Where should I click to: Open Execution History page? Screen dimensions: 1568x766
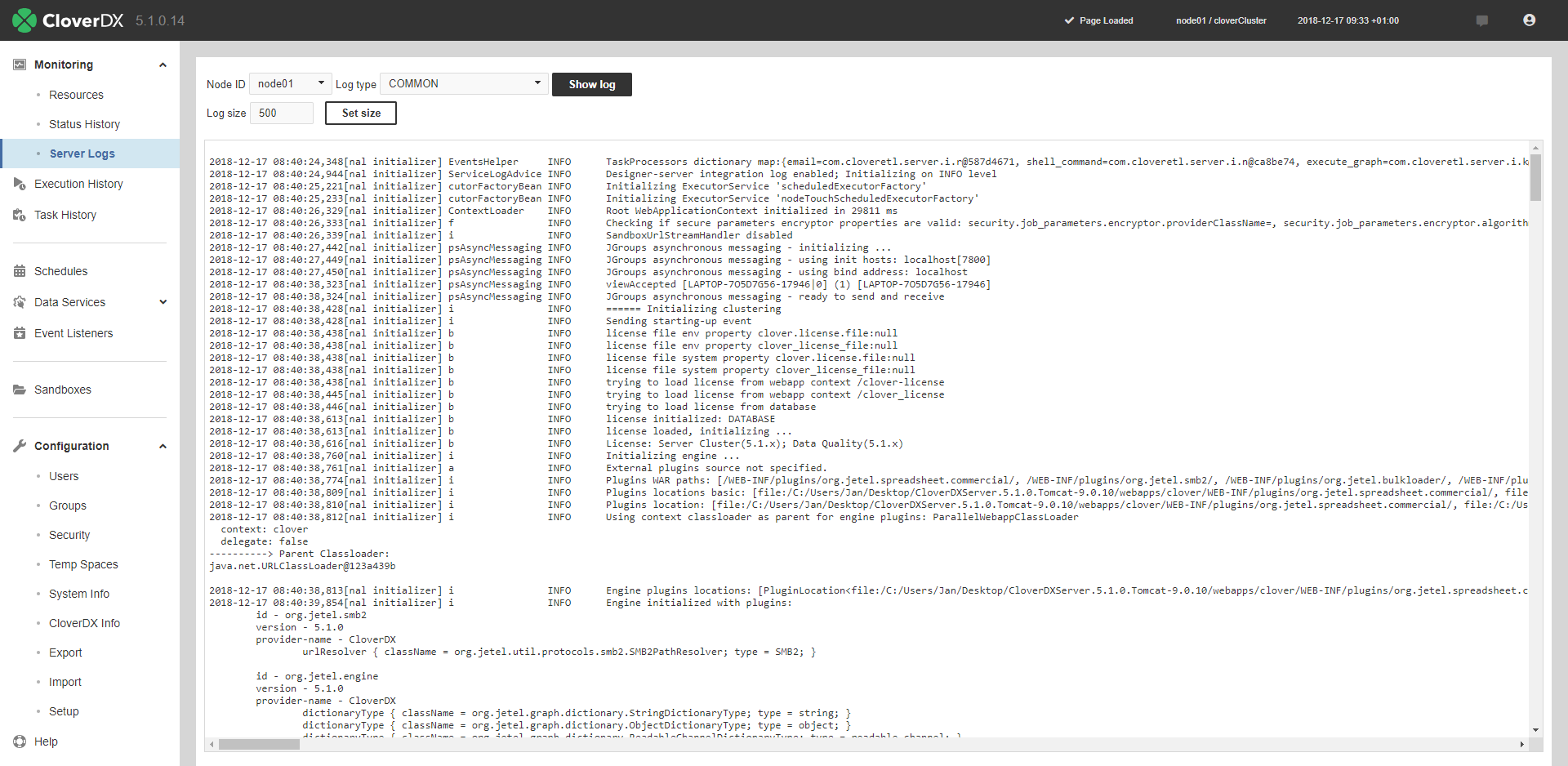(78, 184)
